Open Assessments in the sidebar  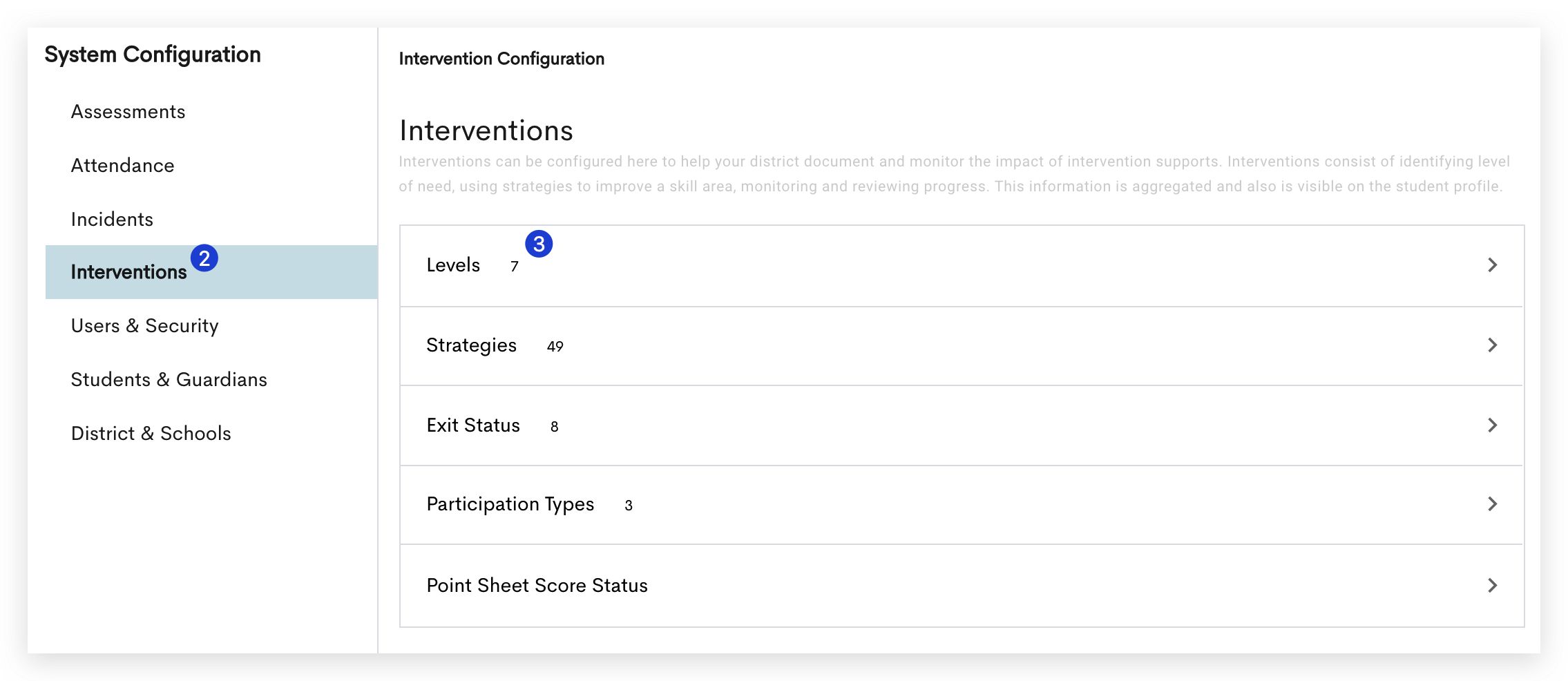128,112
